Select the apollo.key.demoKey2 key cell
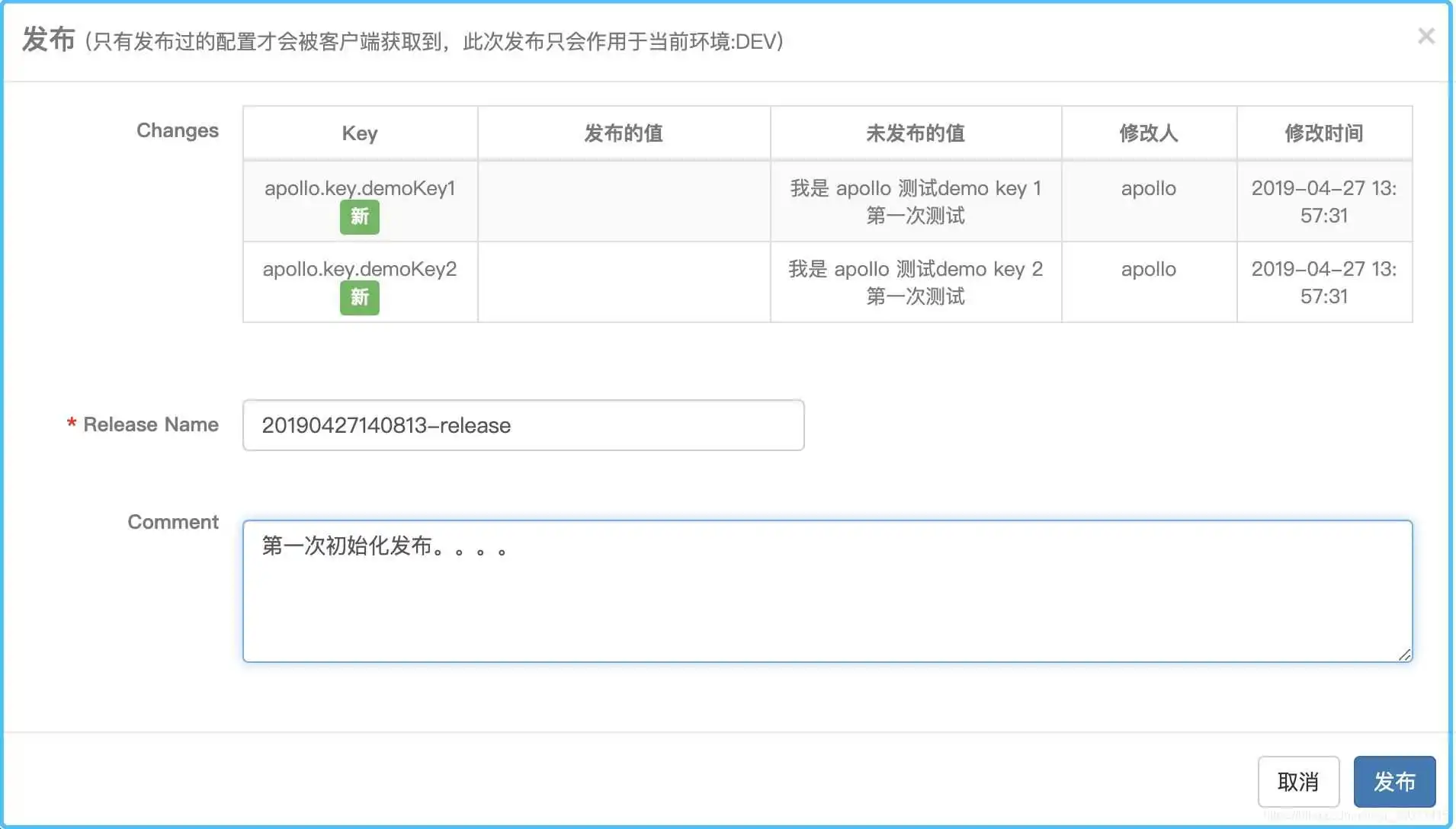Viewport: 1456px width, 829px height. point(359,269)
